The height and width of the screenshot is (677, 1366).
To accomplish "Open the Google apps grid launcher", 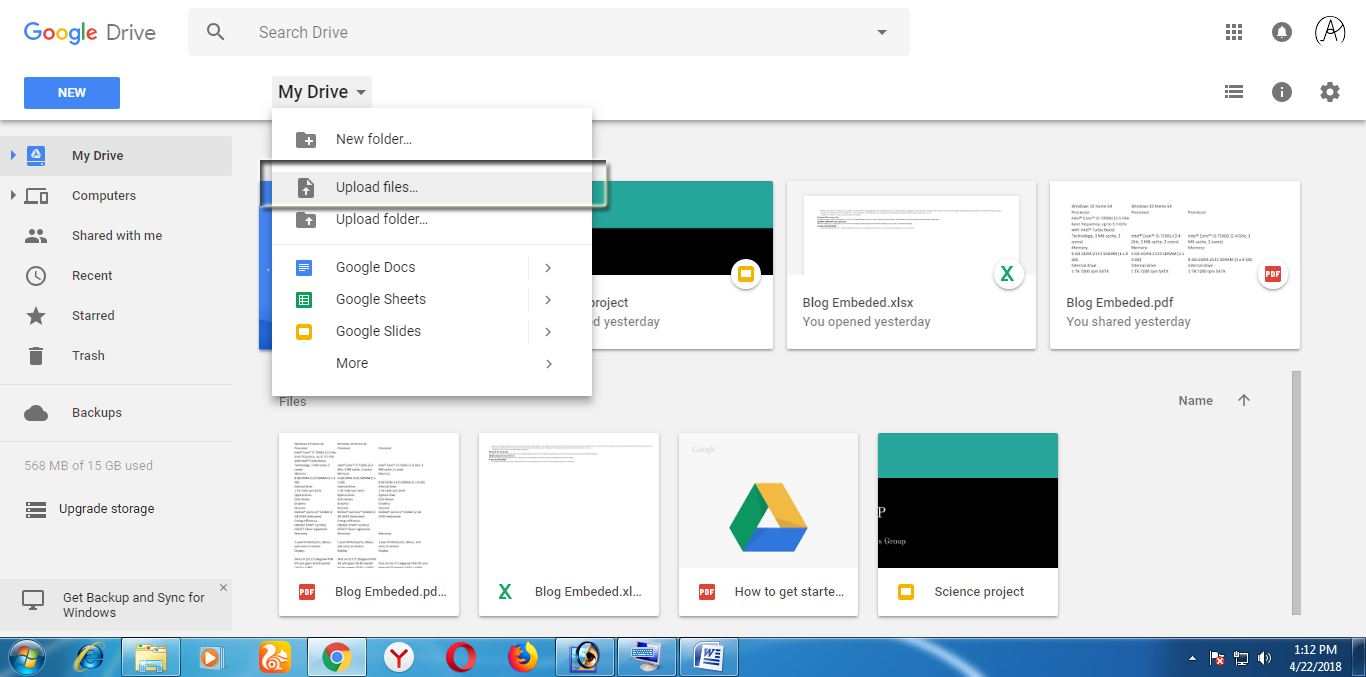I will pos(1234,31).
